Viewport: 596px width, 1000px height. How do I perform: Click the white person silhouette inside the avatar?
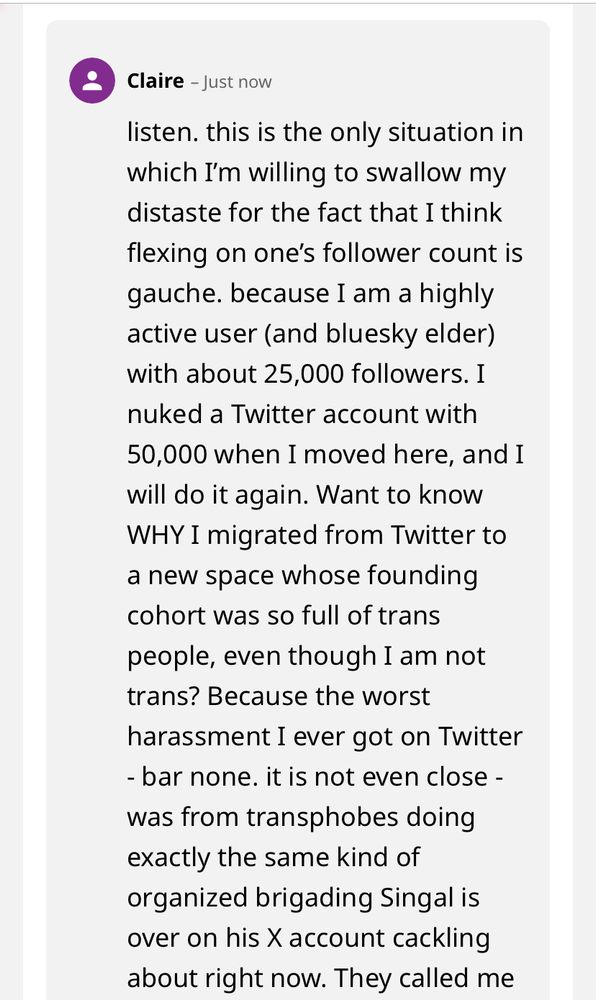91,81
